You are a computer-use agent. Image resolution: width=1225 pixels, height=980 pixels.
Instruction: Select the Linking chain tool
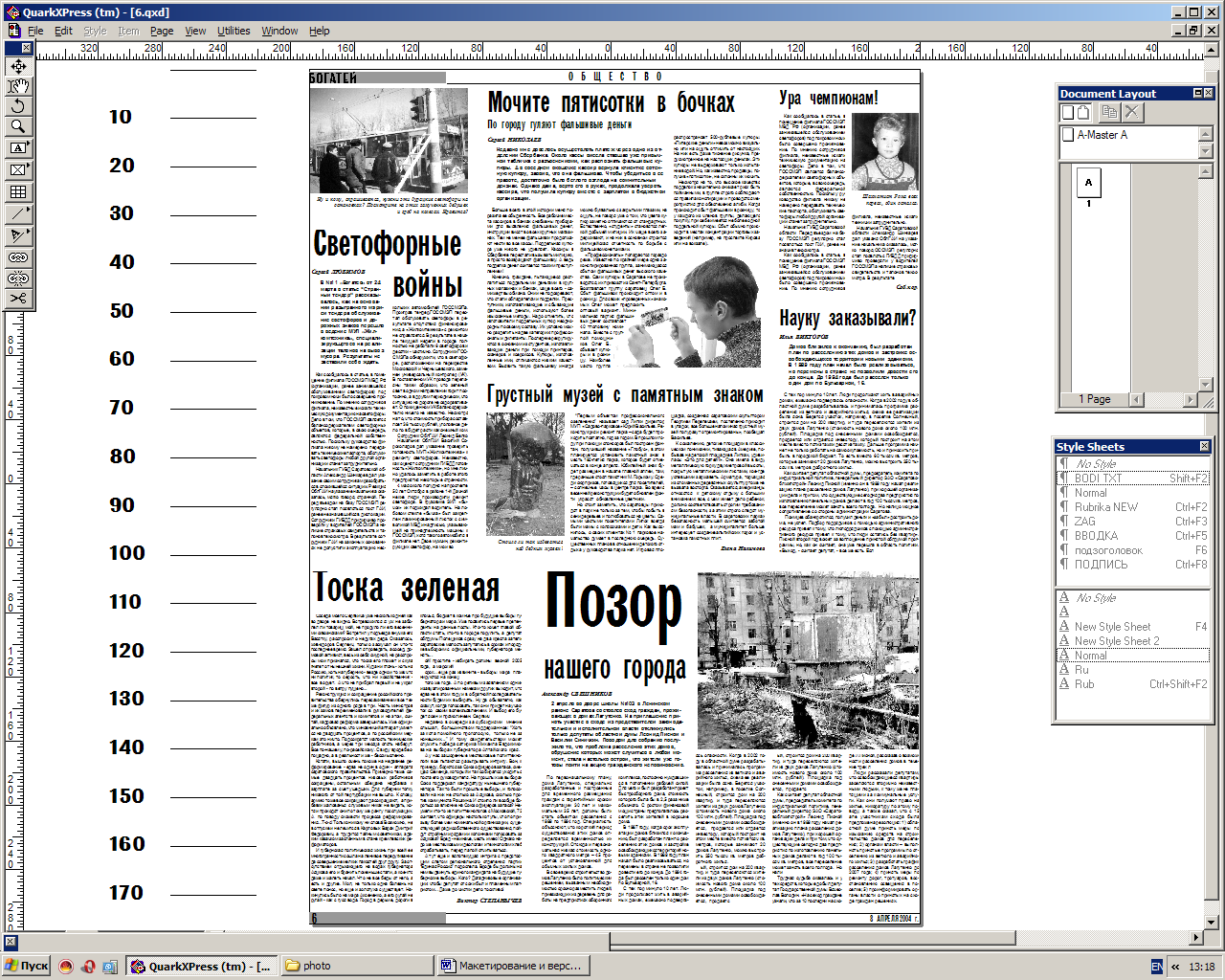click(18, 257)
